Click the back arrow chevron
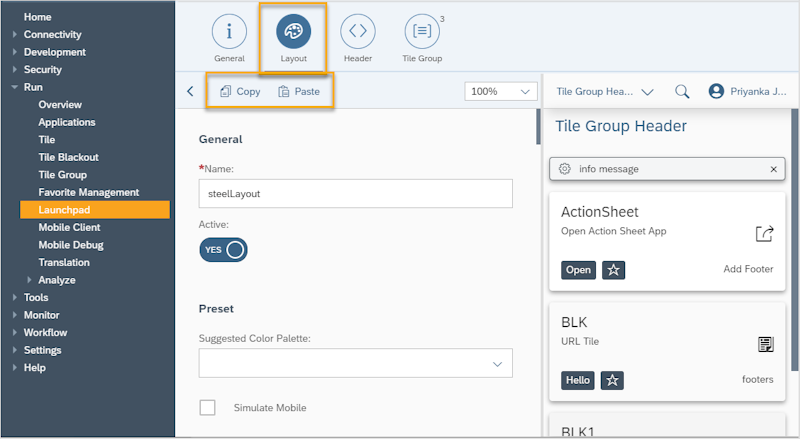The width and height of the screenshot is (800, 439). click(x=191, y=91)
